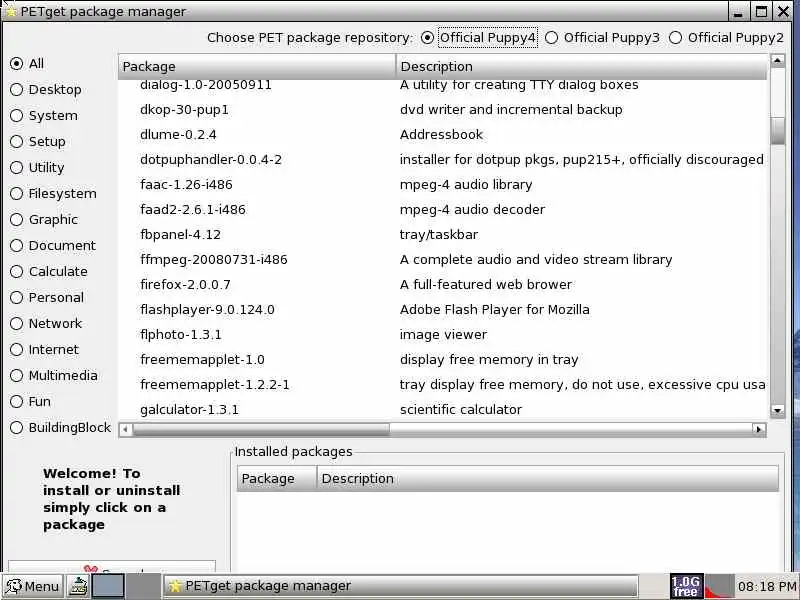Sort by the Package column header
The width and height of the screenshot is (800, 600).
point(257,66)
